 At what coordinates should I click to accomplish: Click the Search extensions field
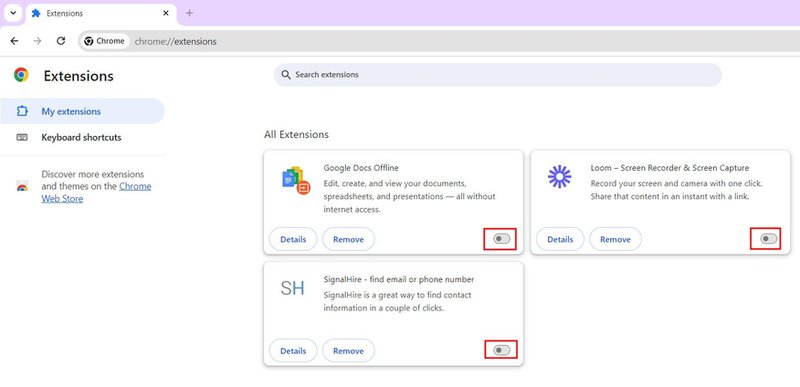tap(497, 75)
